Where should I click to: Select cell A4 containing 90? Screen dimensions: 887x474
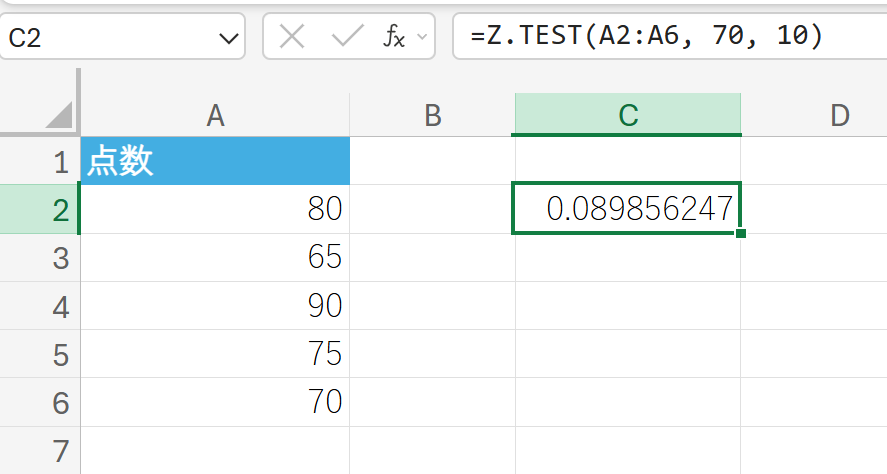pyautogui.click(x=215, y=306)
